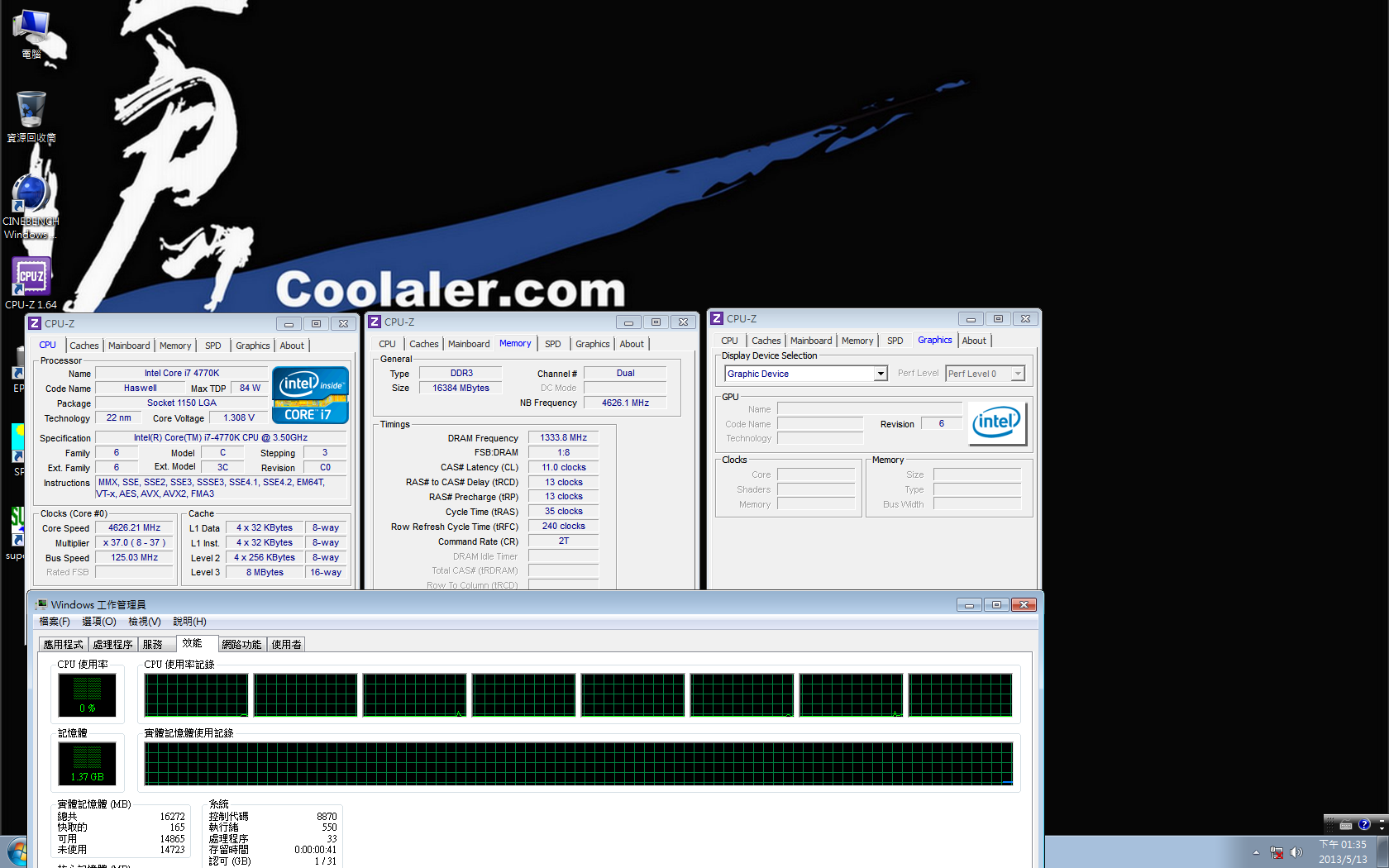Click the network tray icon
The width and height of the screenshot is (1389, 868).
tap(1277, 852)
